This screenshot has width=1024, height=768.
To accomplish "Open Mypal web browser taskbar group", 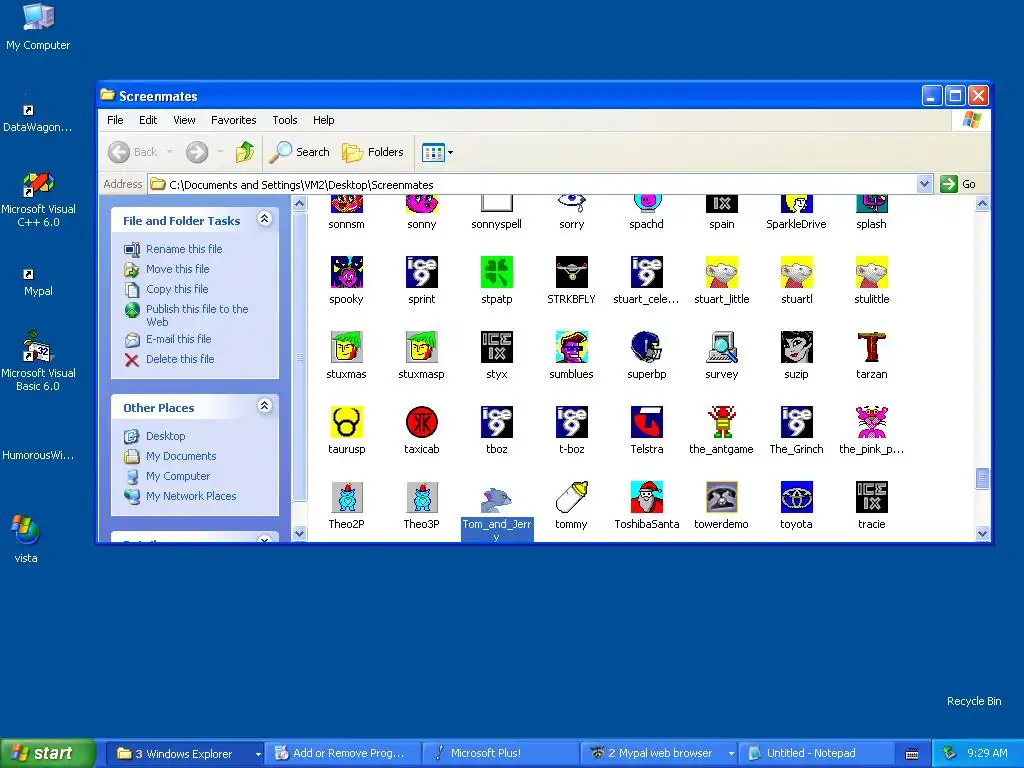I will 658,753.
